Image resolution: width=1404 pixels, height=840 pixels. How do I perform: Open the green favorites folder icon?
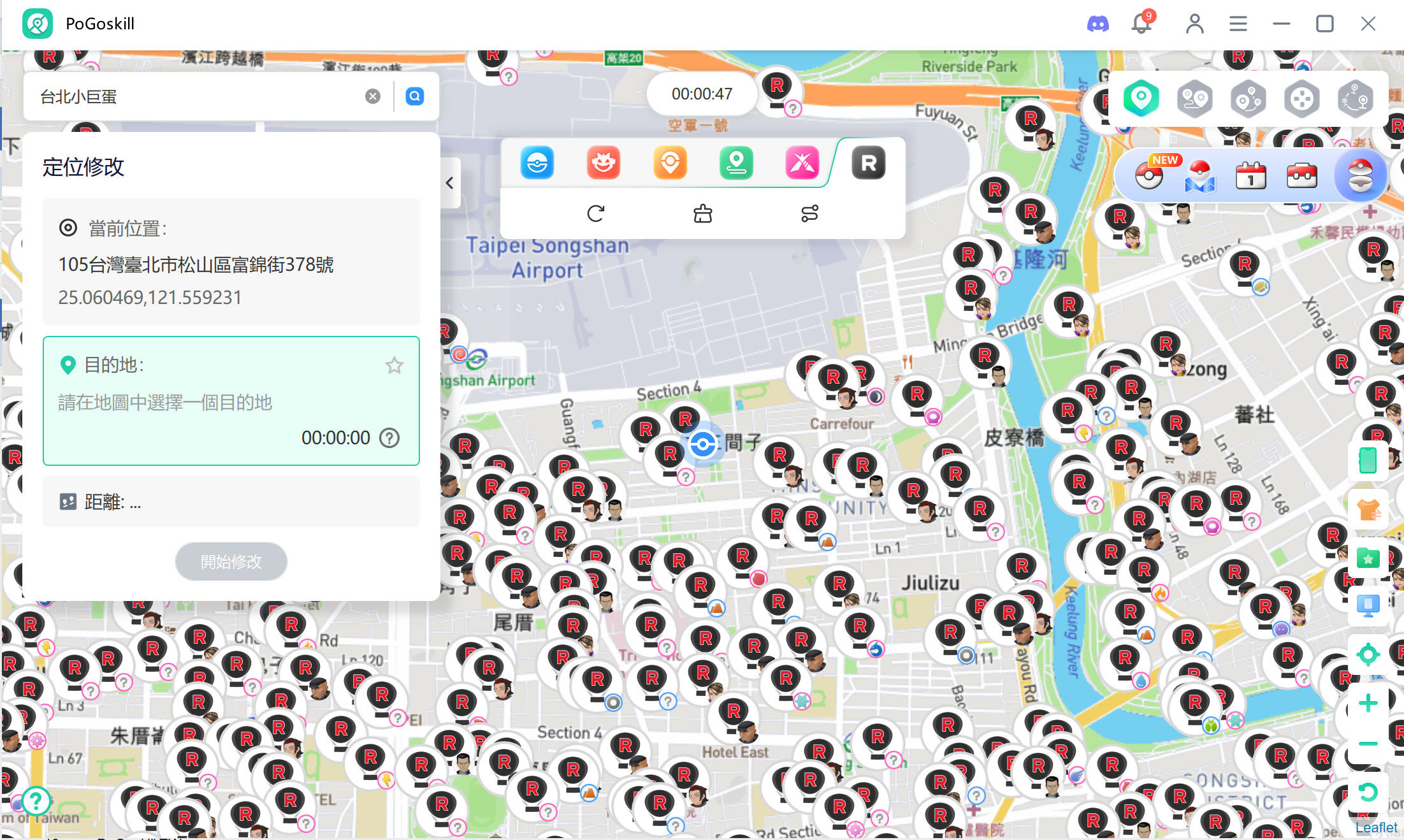1368,558
